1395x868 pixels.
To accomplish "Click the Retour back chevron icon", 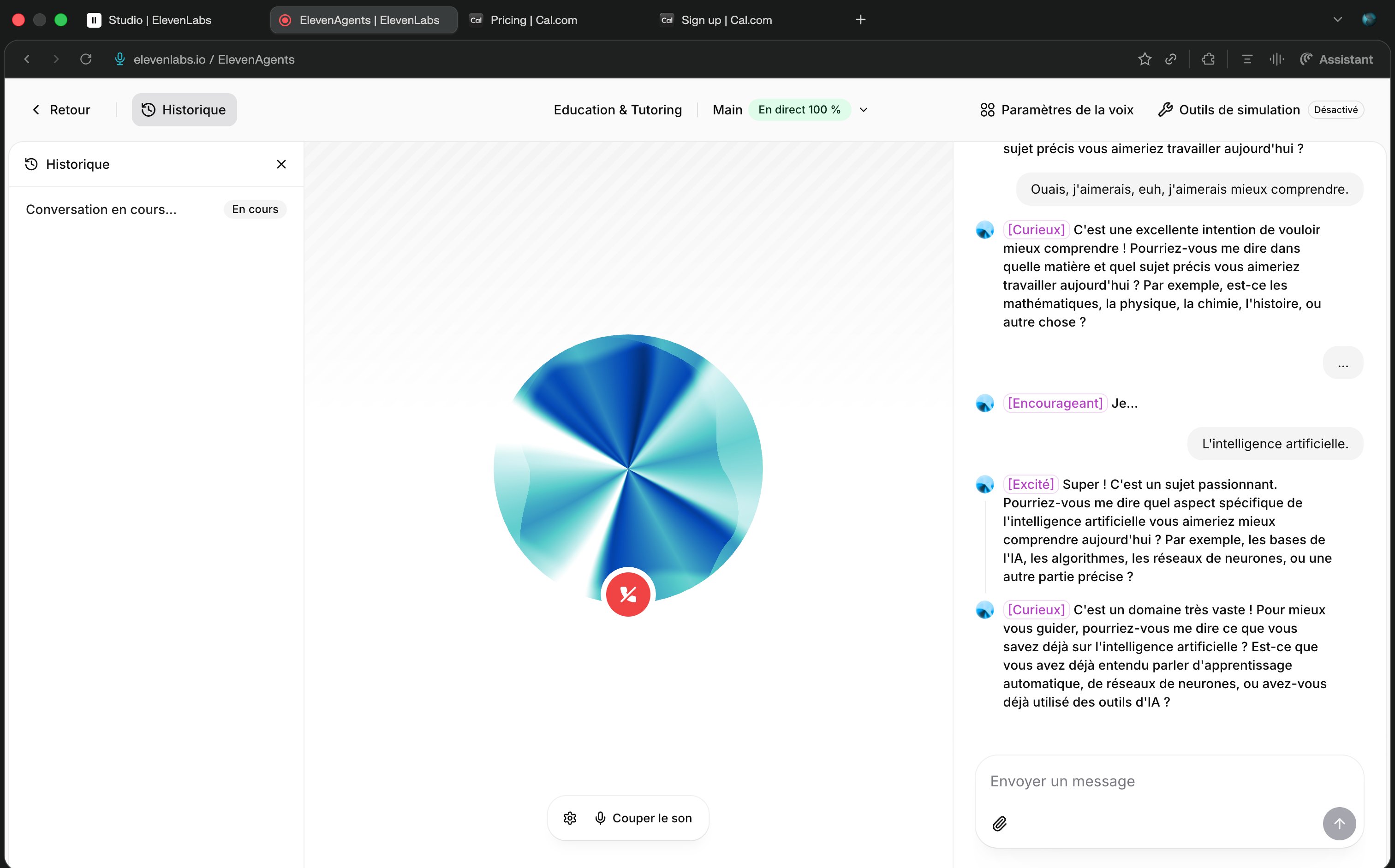I will [x=36, y=110].
